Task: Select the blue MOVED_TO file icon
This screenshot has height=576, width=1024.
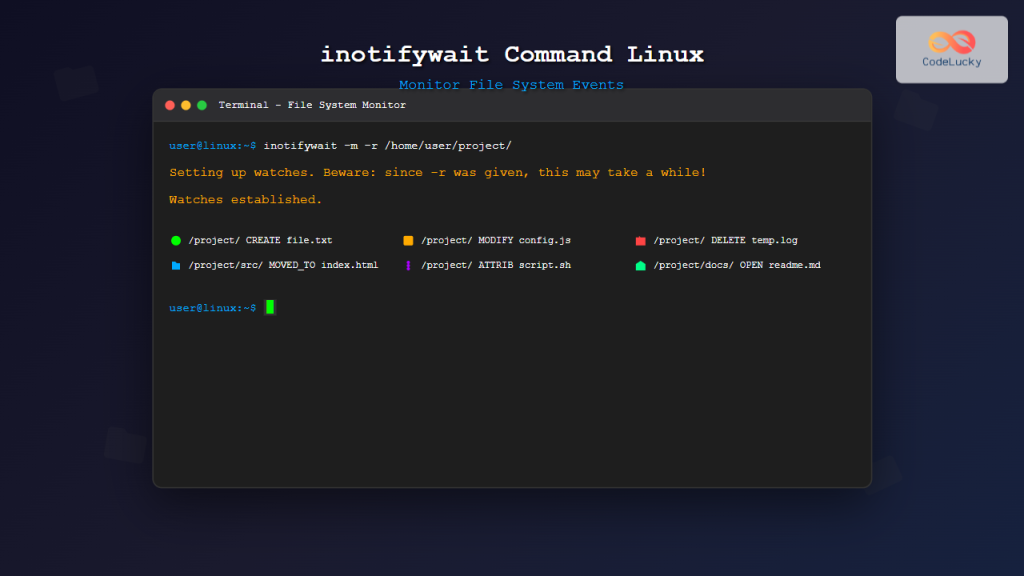Action: pyautogui.click(x=176, y=264)
